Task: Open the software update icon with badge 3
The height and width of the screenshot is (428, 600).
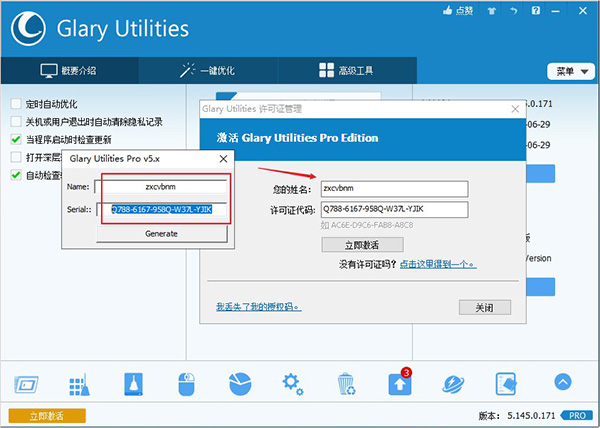Action: [x=400, y=382]
